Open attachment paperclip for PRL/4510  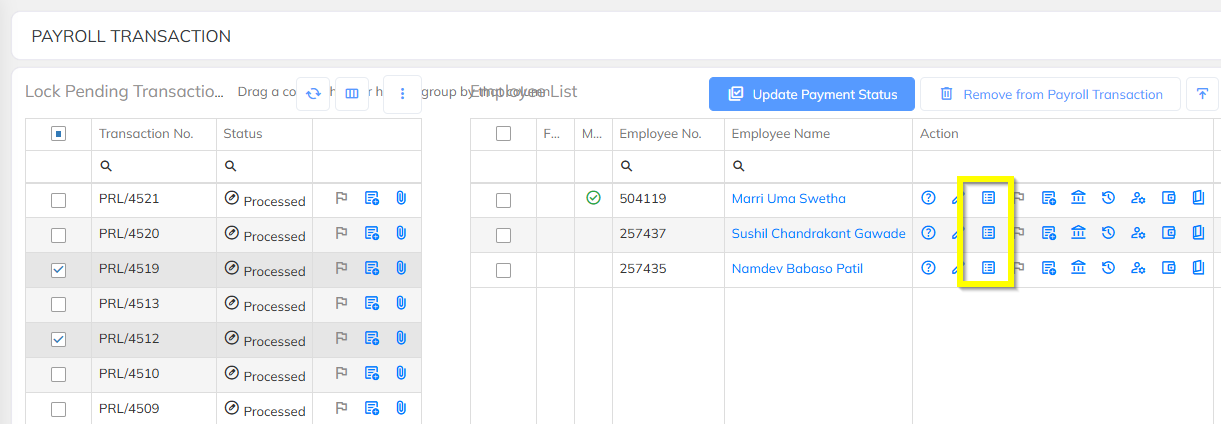(401, 373)
